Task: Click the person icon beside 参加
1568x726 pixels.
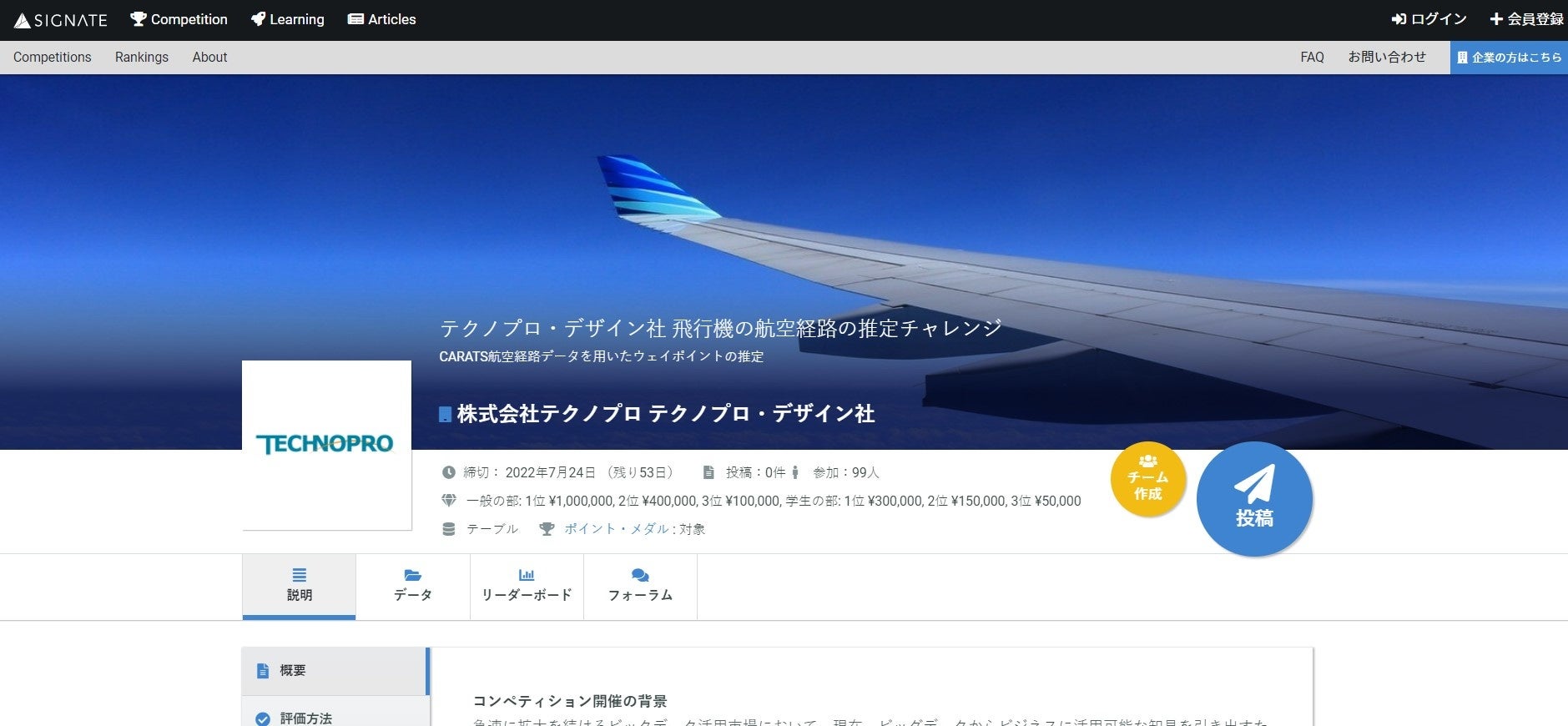Action: (x=795, y=472)
